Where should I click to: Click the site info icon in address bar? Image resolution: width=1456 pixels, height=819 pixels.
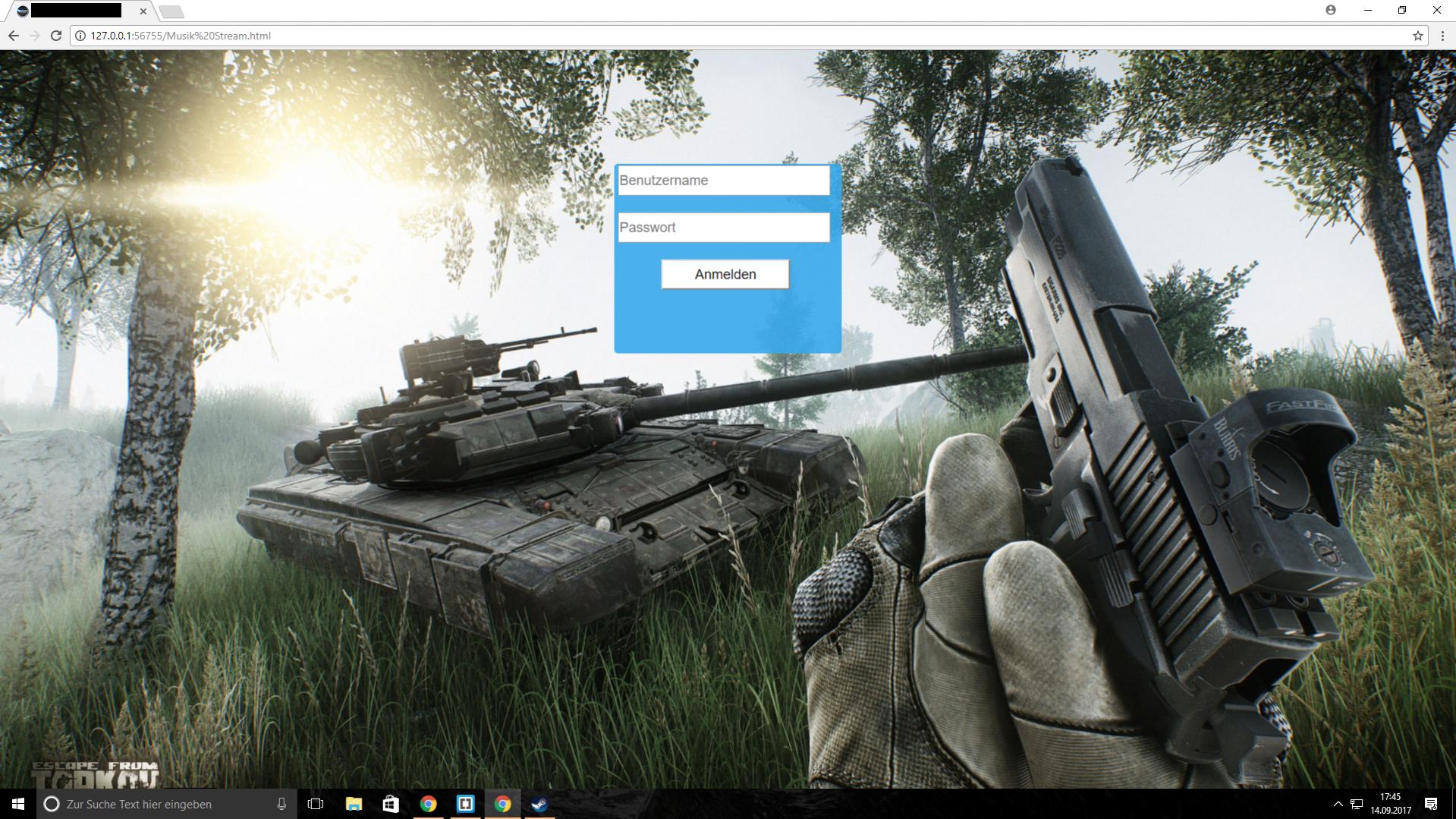coord(80,36)
